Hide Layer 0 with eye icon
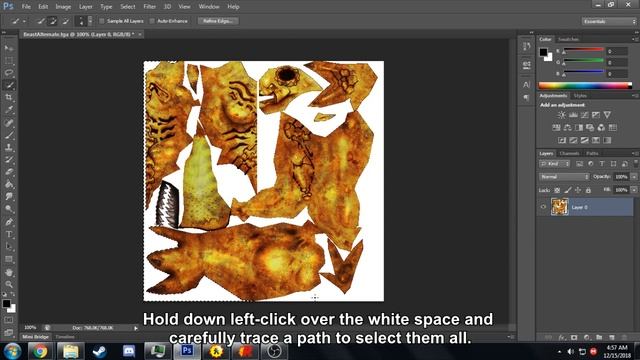Image resolution: width=640 pixels, height=360 pixels. tap(543, 207)
